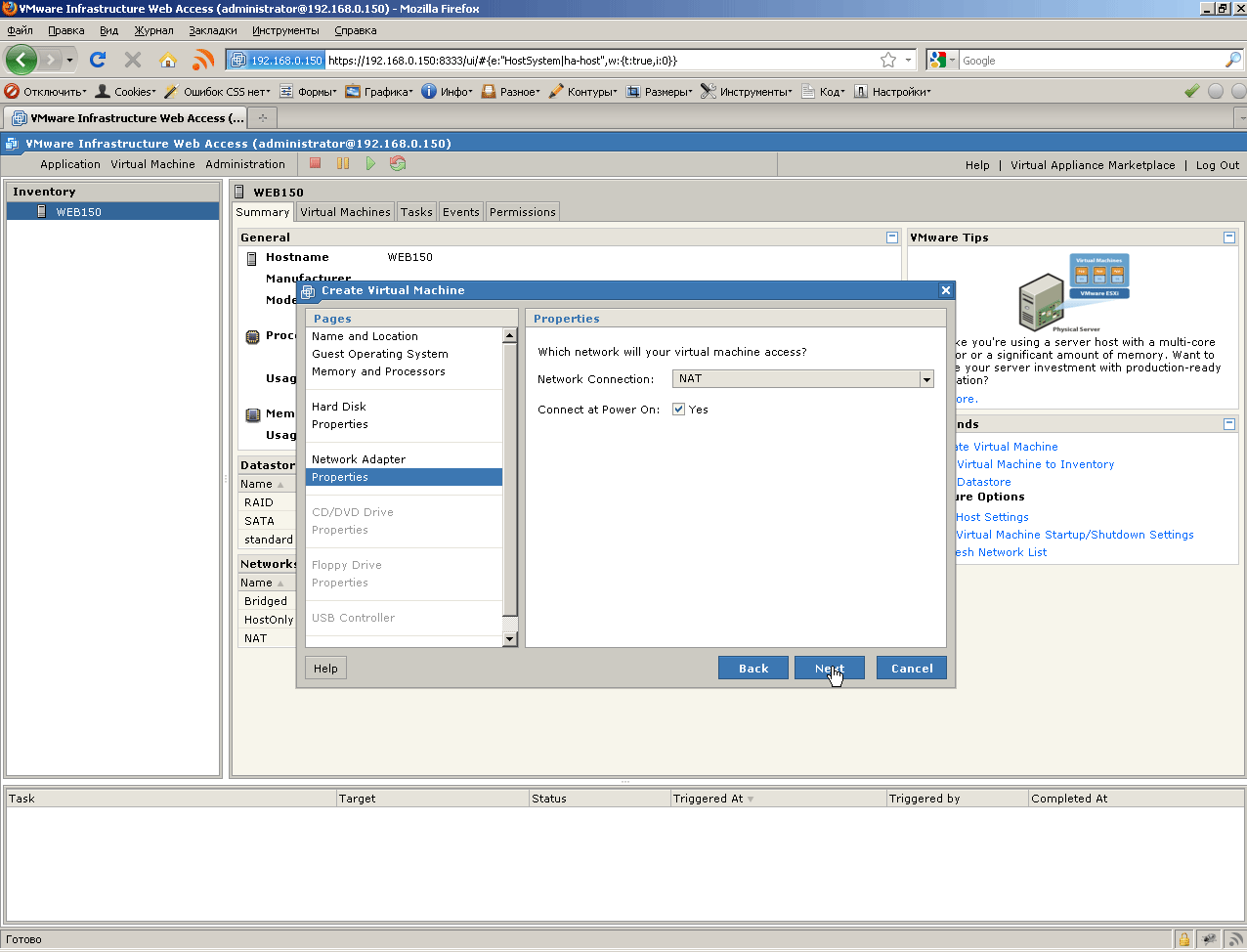Collapse the Commands panel
Viewport: 1247px width, 952px height.
(1229, 424)
